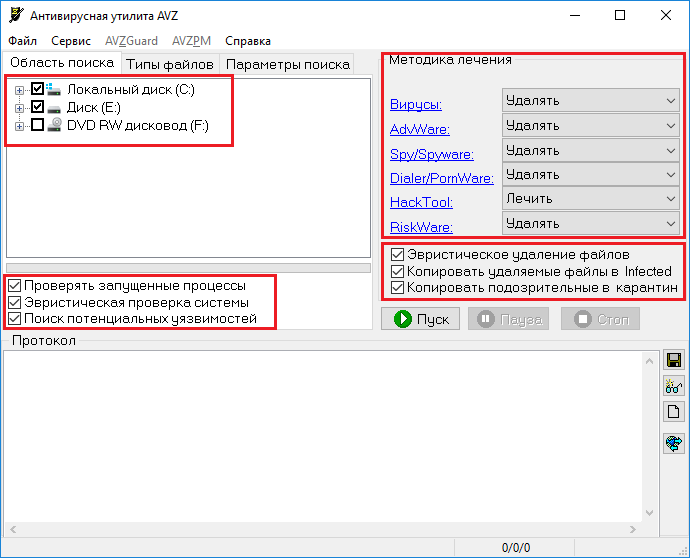Open the HackTool dropdown set to Лечить
690x558 pixels.
click(591, 199)
